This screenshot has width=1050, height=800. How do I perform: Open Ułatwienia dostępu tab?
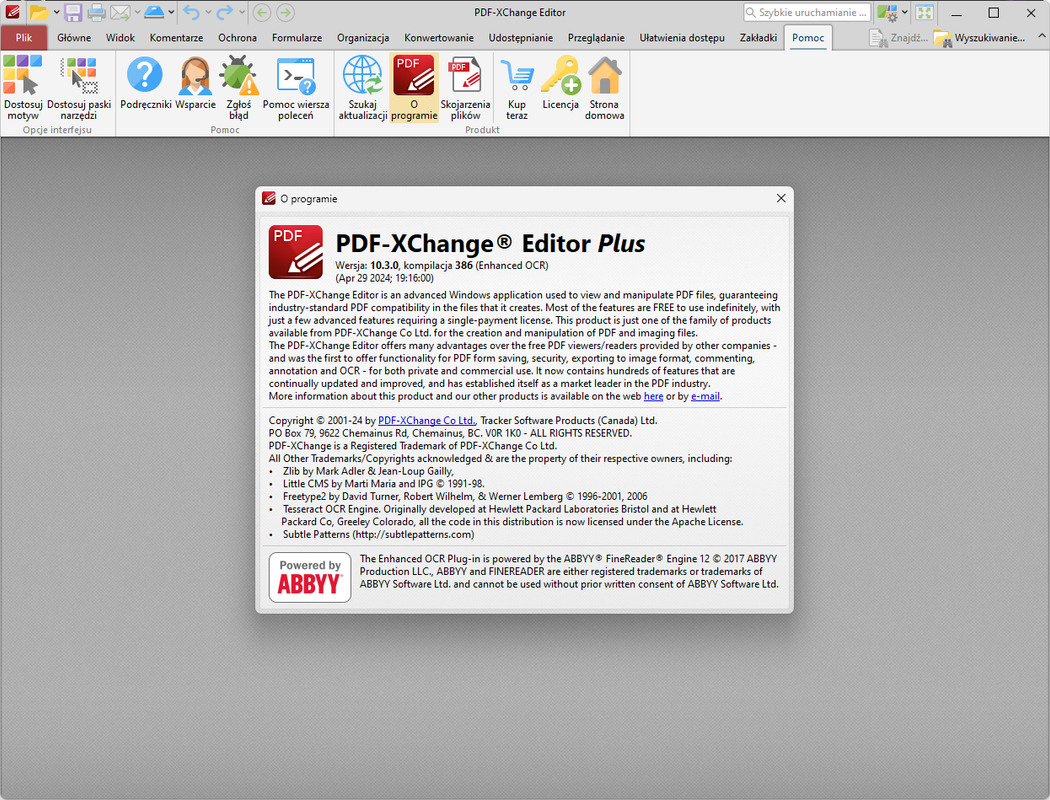pos(682,38)
